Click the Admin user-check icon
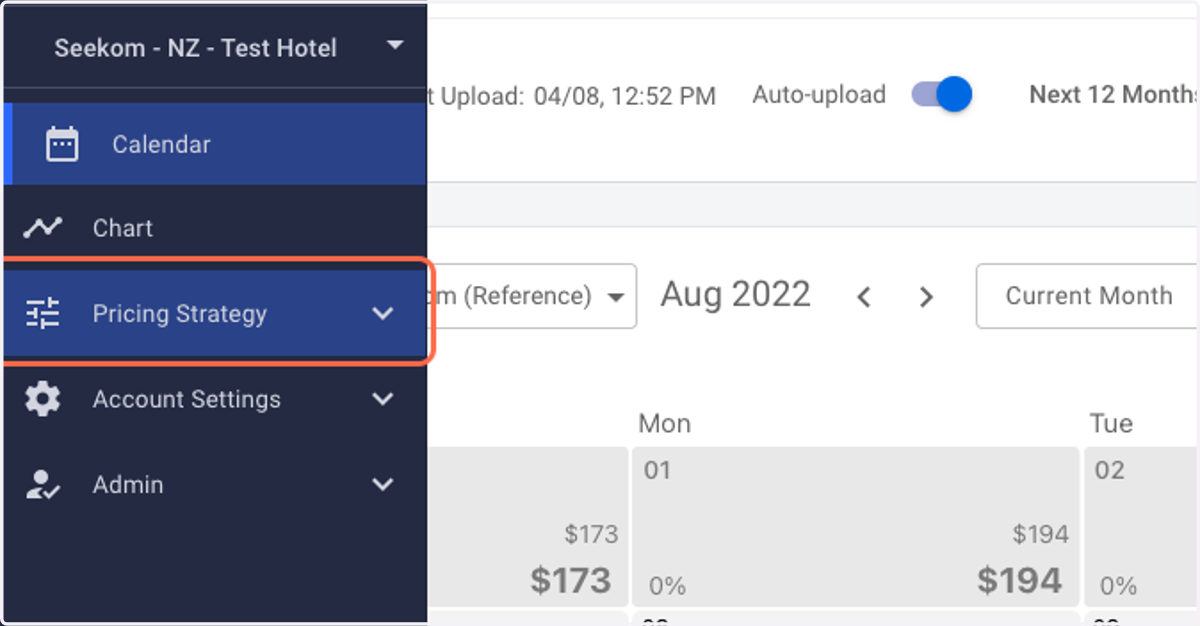1200x626 pixels. click(x=42, y=485)
